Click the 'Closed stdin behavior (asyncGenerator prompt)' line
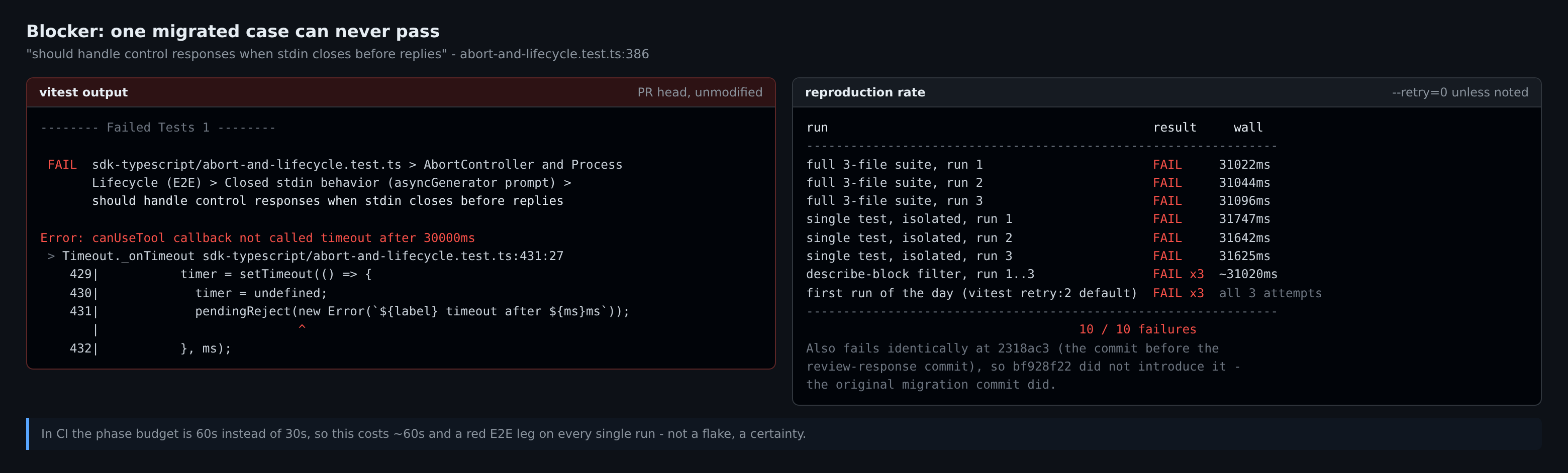 tap(331, 183)
